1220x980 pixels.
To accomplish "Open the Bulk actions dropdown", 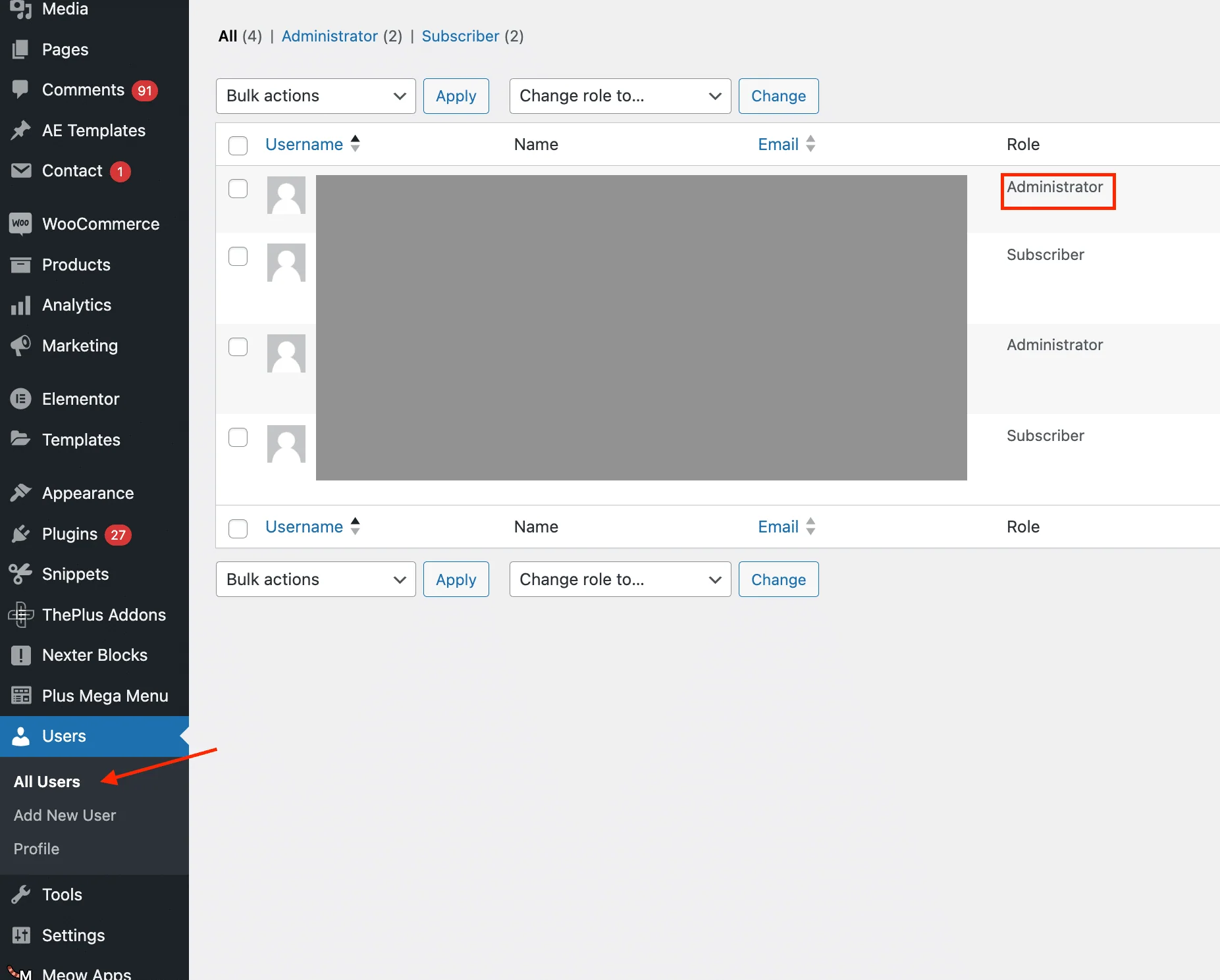I will tap(315, 95).
